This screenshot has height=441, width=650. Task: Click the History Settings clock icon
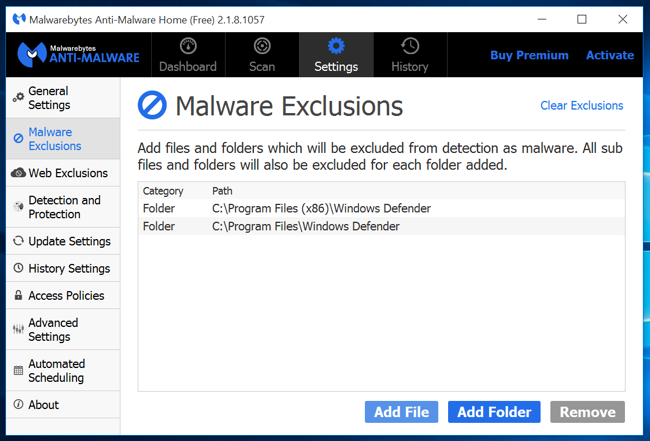(18, 268)
